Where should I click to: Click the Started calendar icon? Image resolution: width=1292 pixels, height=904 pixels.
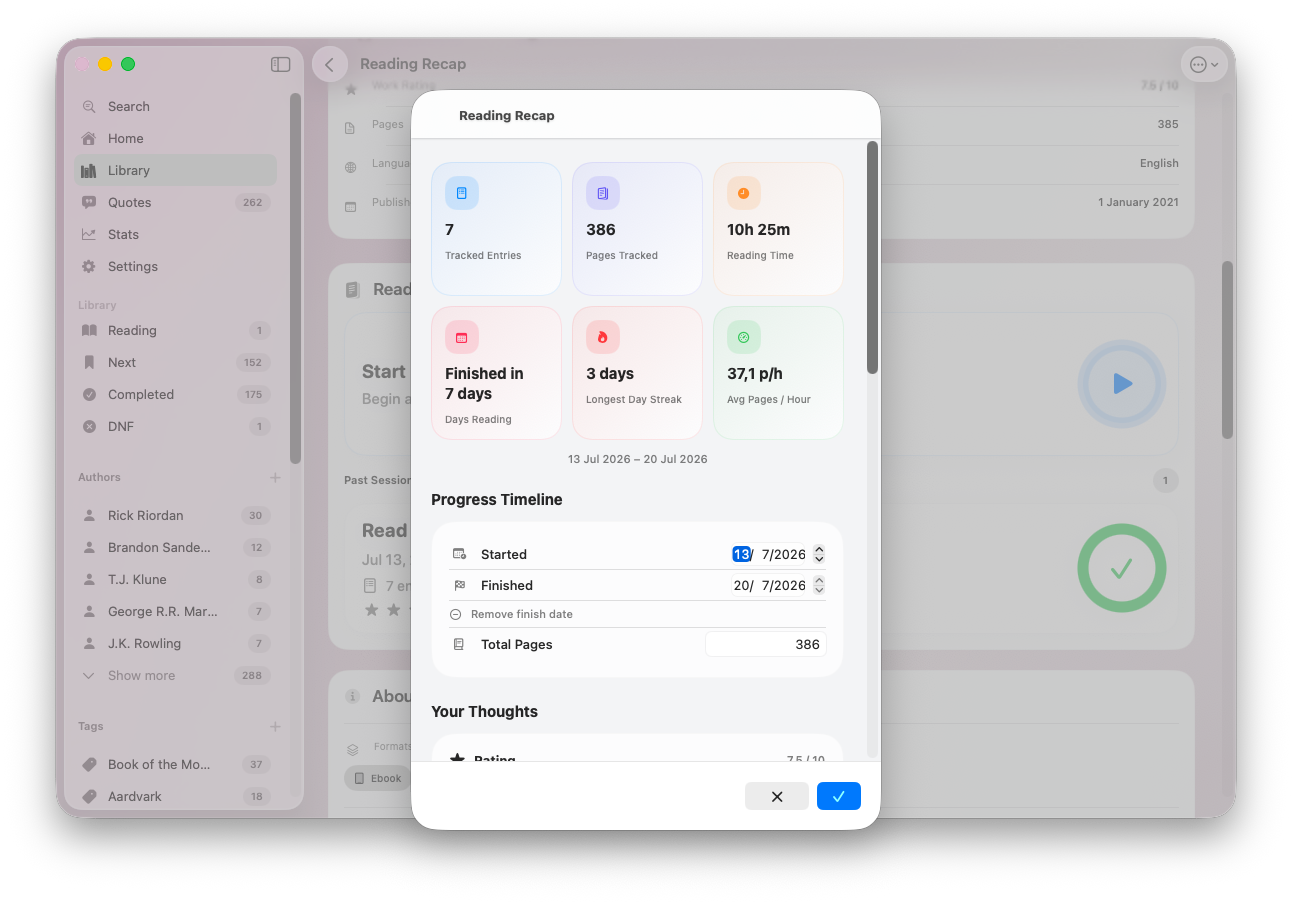(x=459, y=554)
